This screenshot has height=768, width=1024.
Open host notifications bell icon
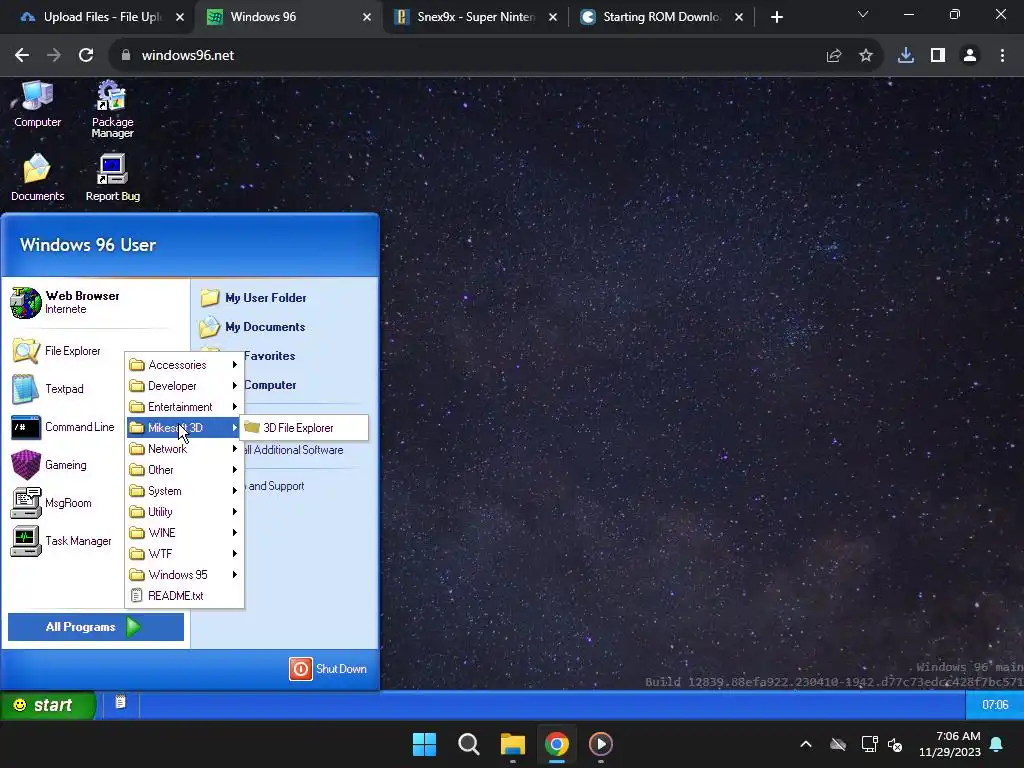click(997, 744)
